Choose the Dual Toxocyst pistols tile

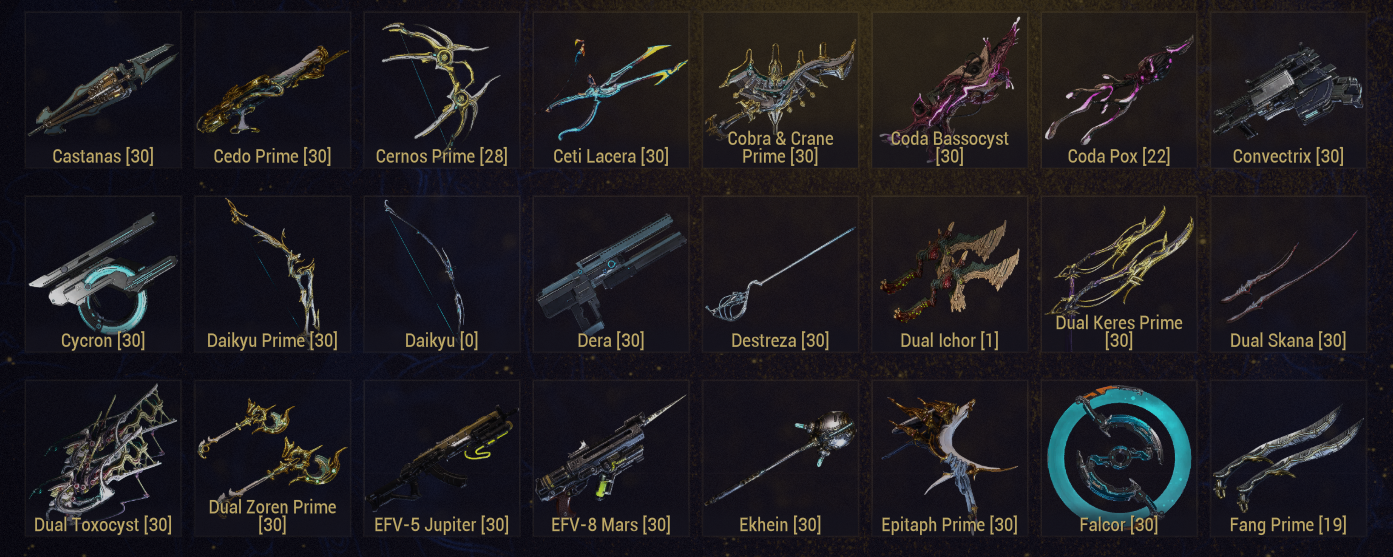[103, 458]
